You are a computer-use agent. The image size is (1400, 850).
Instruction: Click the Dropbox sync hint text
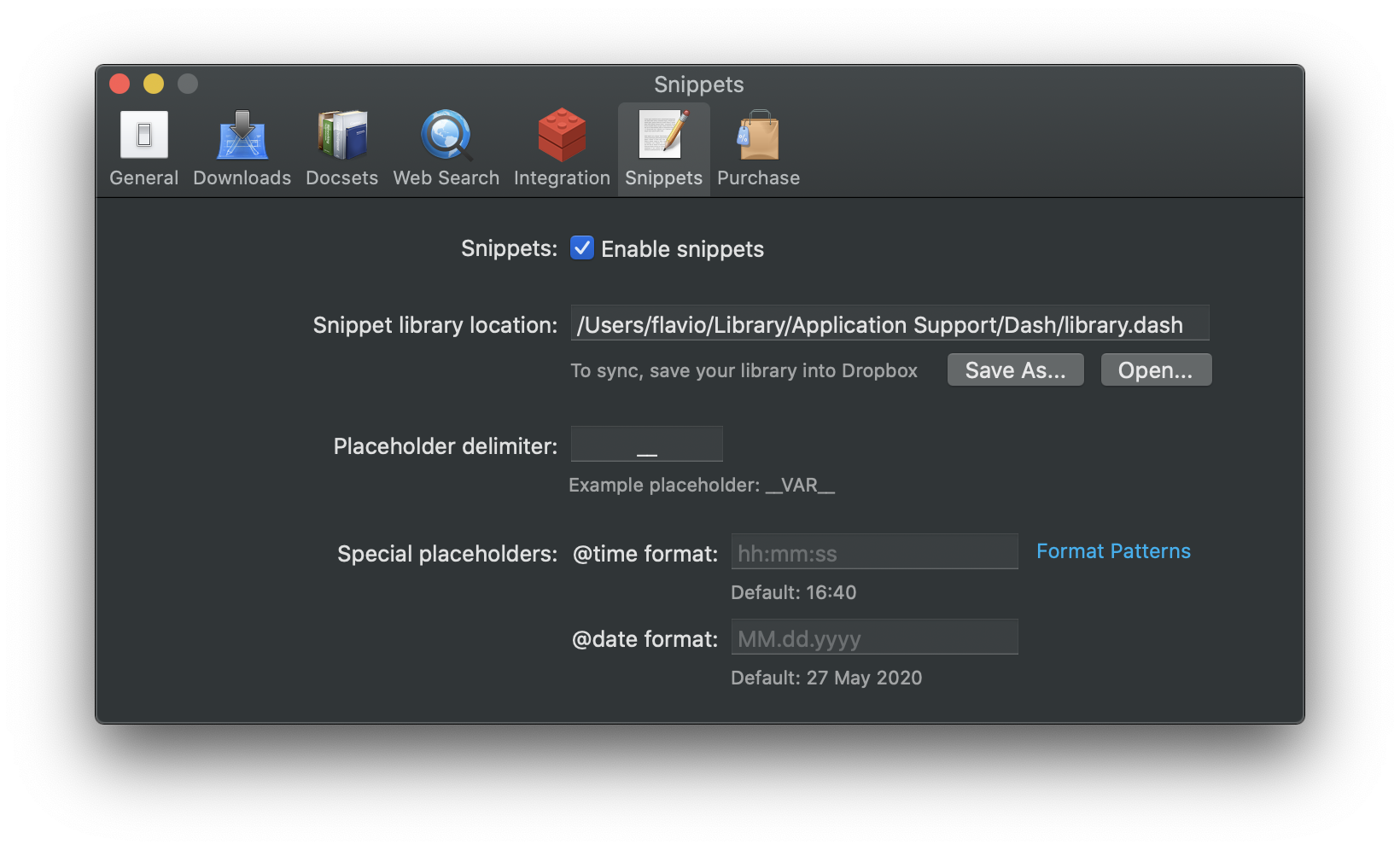744,371
